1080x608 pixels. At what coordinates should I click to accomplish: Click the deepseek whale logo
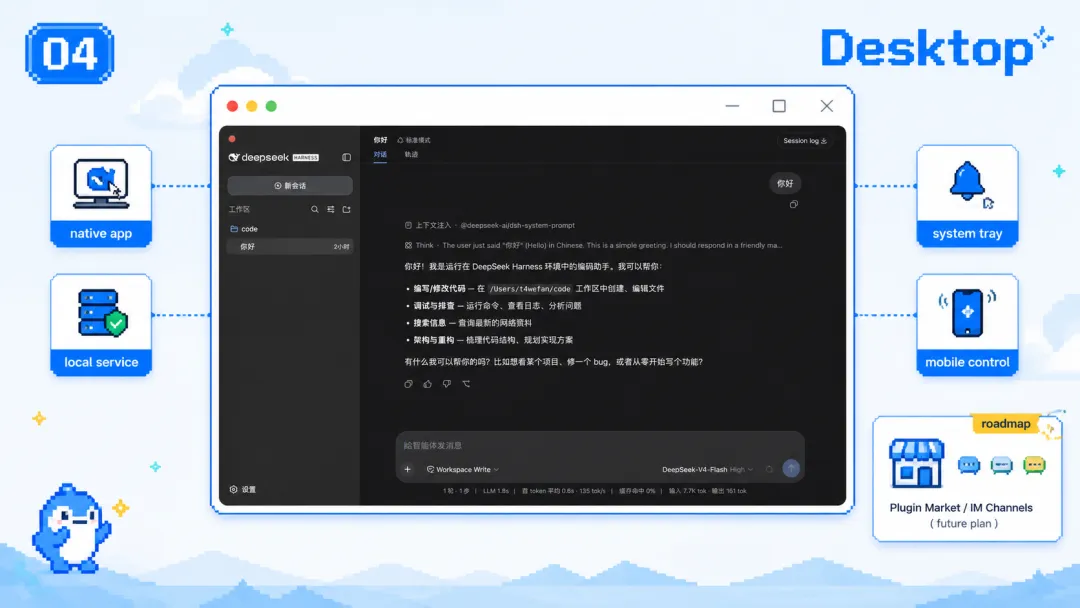[233, 158]
